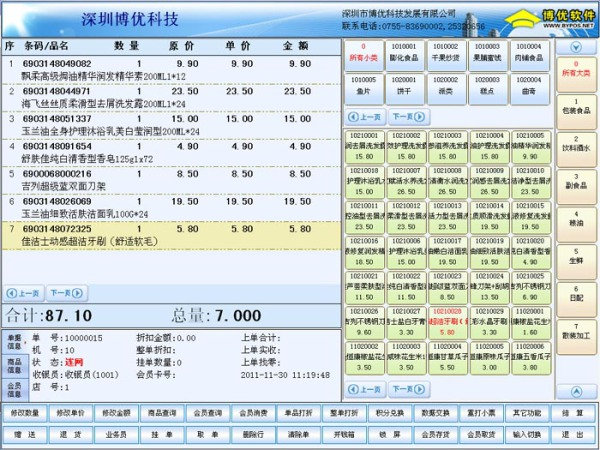Image resolution: width=600 pixels, height=450 pixels.
Task: Go to previous page of the product grid
Action: (365, 390)
